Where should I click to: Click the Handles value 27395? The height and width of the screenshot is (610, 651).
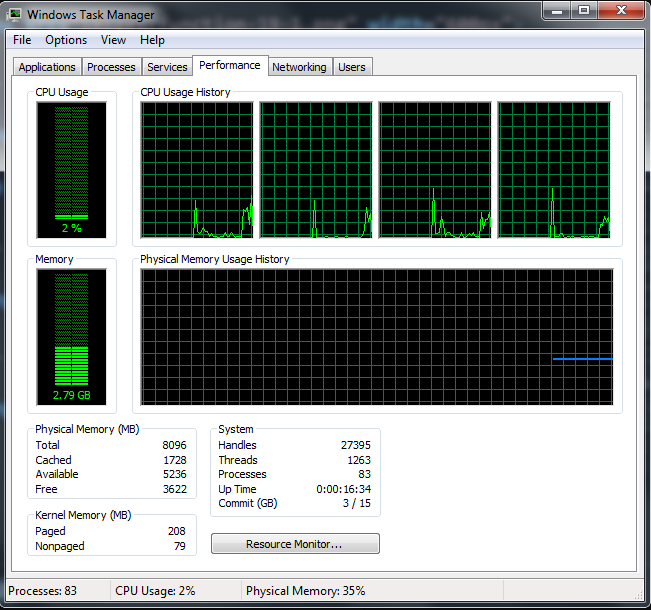pos(356,445)
